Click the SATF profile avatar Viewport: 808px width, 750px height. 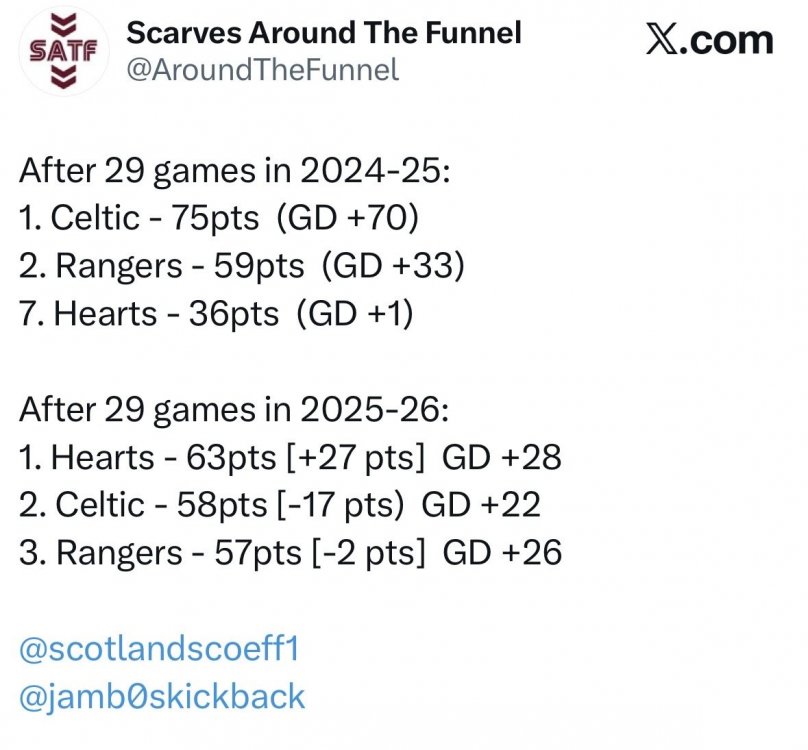(x=62, y=50)
